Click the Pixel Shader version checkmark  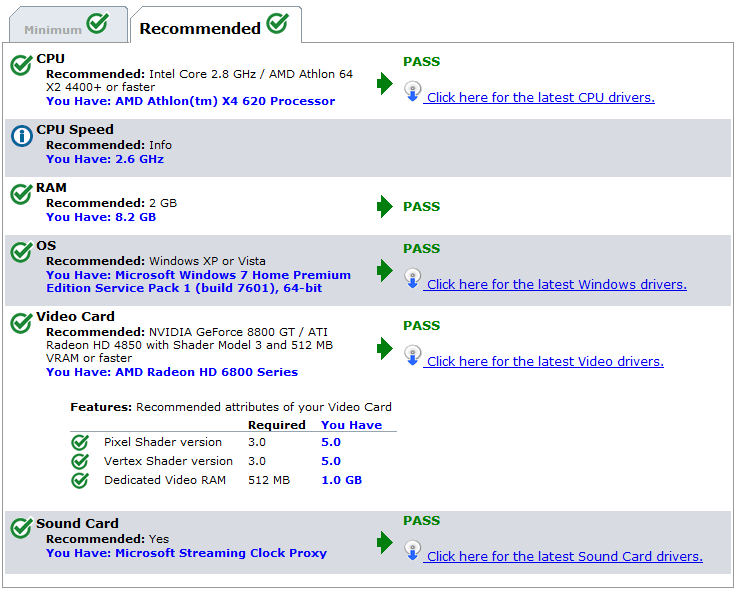click(x=80, y=442)
